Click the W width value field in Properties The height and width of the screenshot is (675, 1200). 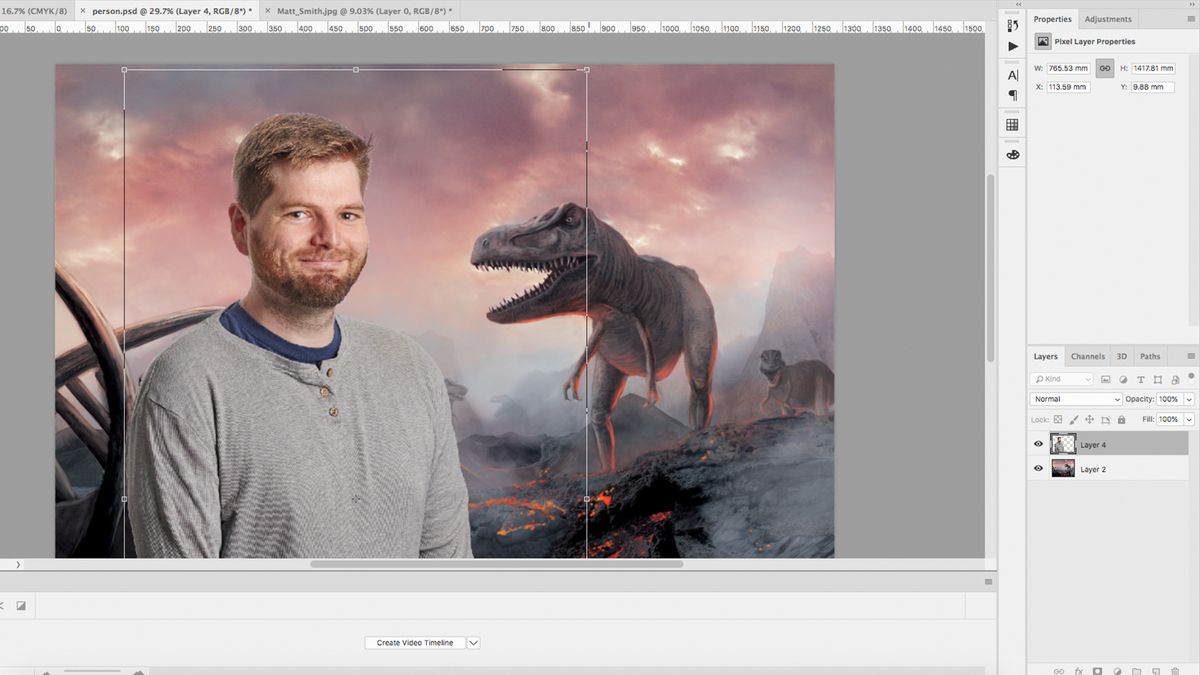[x=1068, y=68]
